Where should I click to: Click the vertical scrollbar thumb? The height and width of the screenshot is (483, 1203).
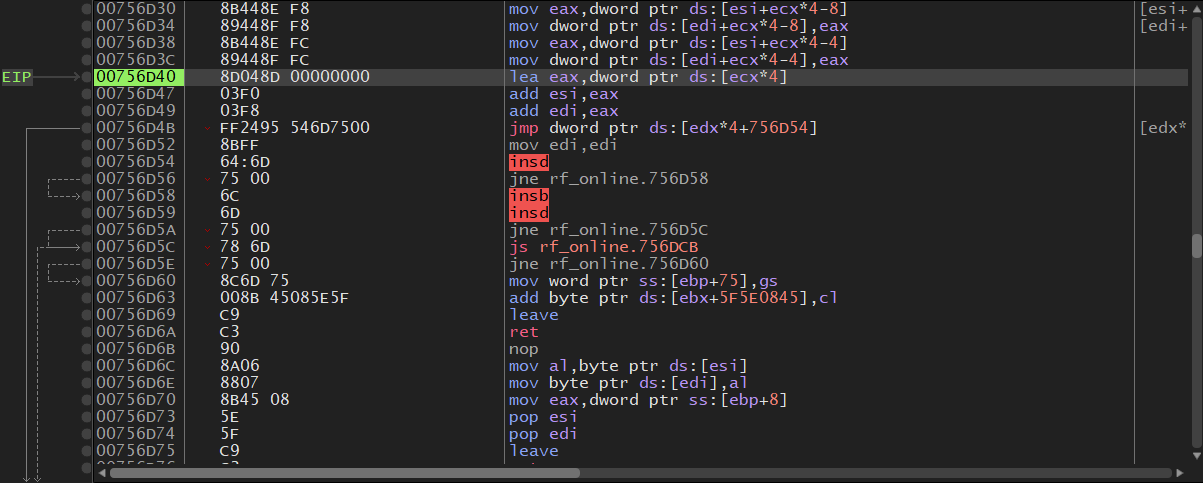click(x=1196, y=246)
